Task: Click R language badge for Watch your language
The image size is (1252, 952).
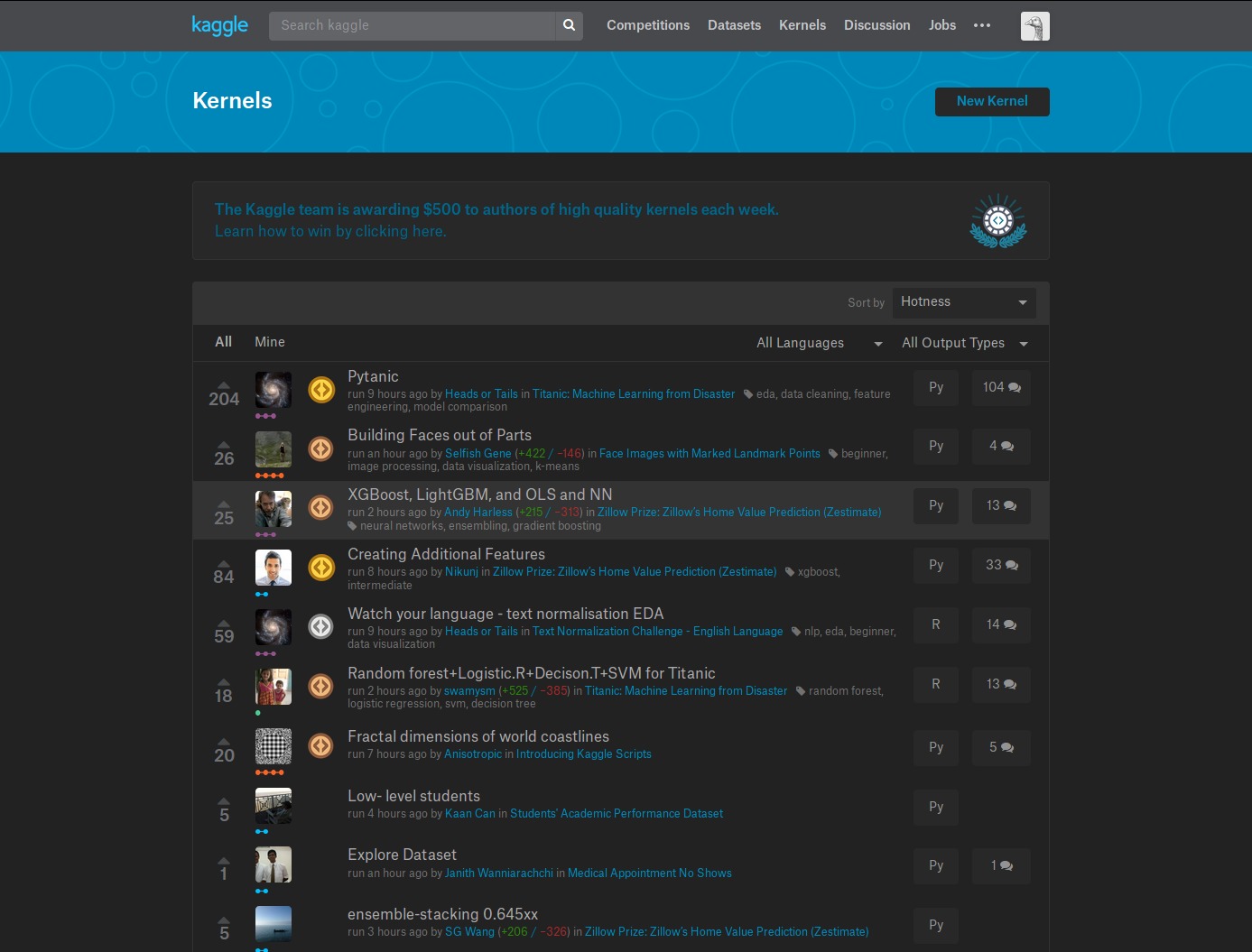Action: click(936, 624)
